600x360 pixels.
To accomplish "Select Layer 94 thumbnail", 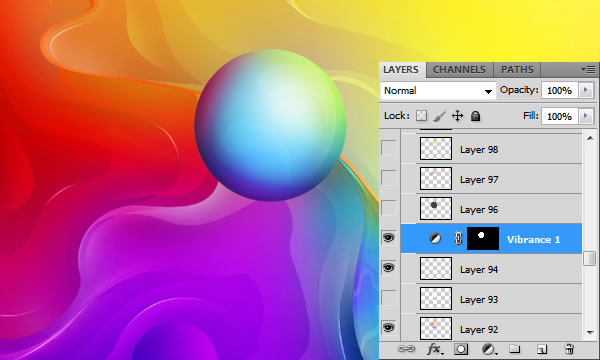I will click(436, 268).
